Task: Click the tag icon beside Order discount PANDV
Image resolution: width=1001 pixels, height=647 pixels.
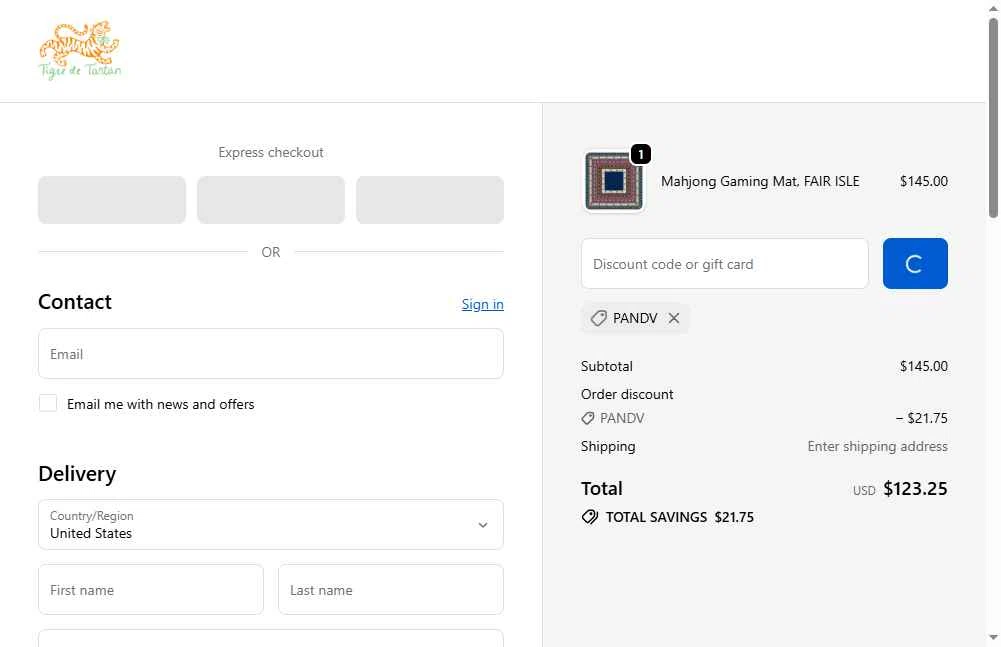Action: 588,418
